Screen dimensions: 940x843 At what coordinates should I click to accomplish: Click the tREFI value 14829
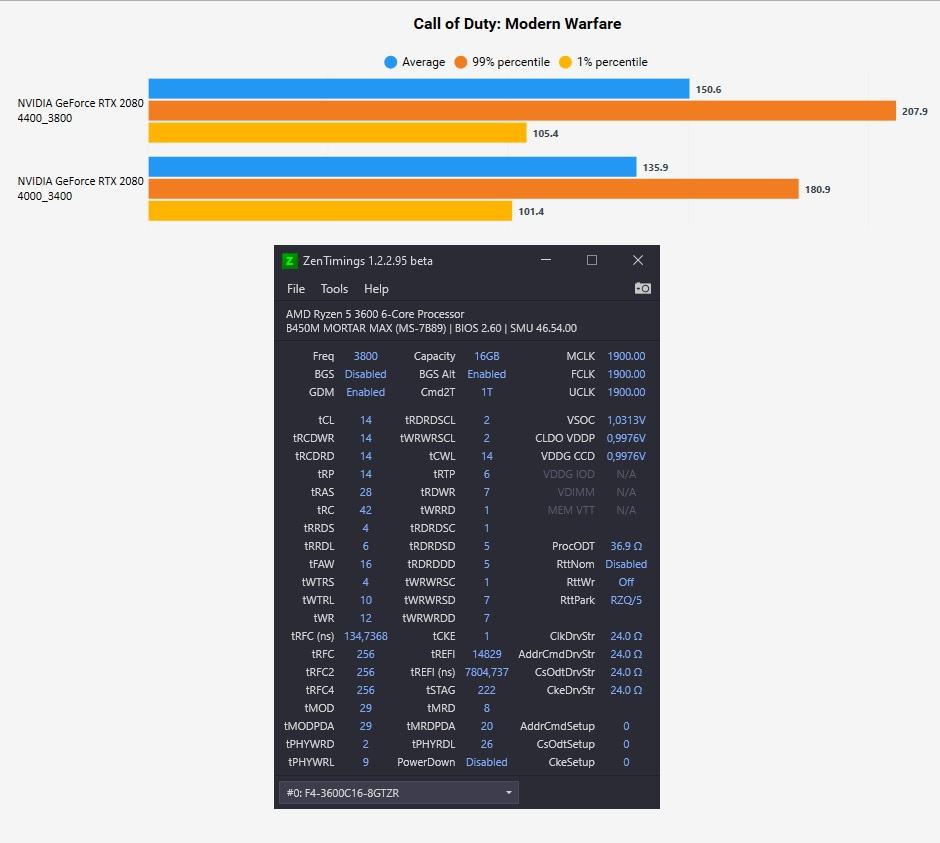click(487, 654)
